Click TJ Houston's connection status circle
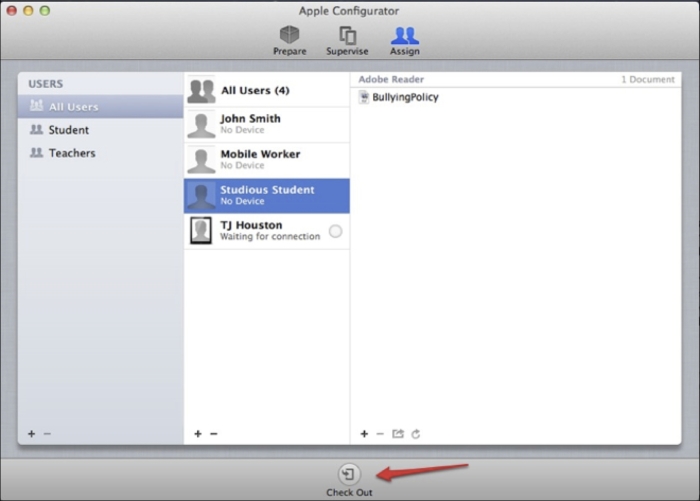Screen dimensions: 700x501 [x=335, y=231]
